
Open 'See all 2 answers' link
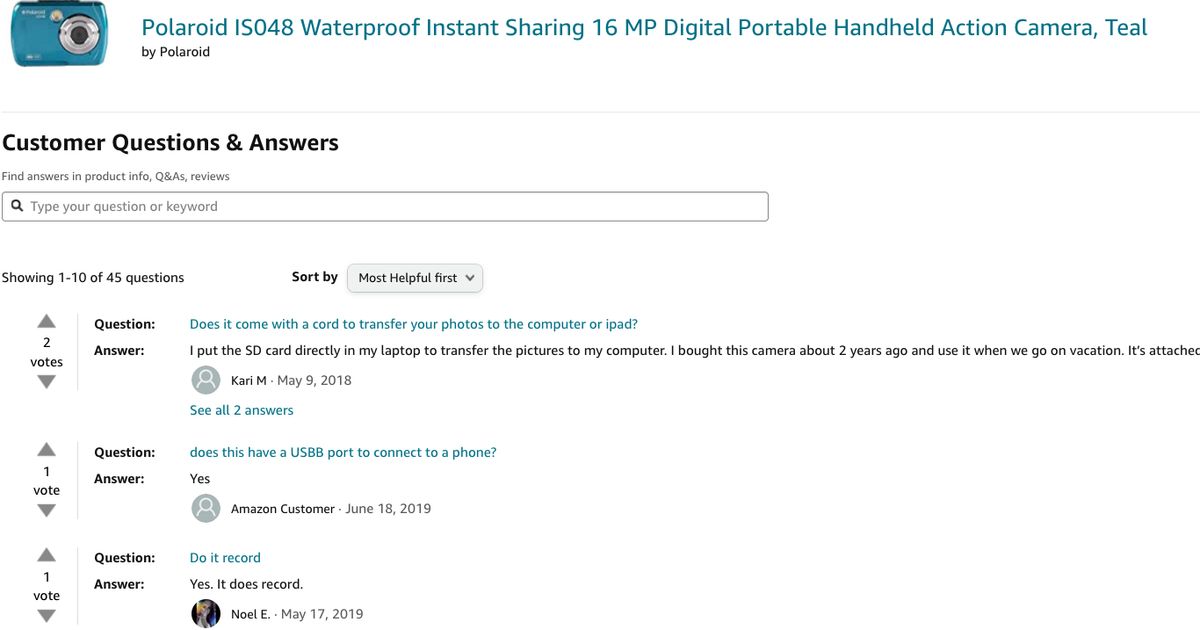click(x=241, y=410)
